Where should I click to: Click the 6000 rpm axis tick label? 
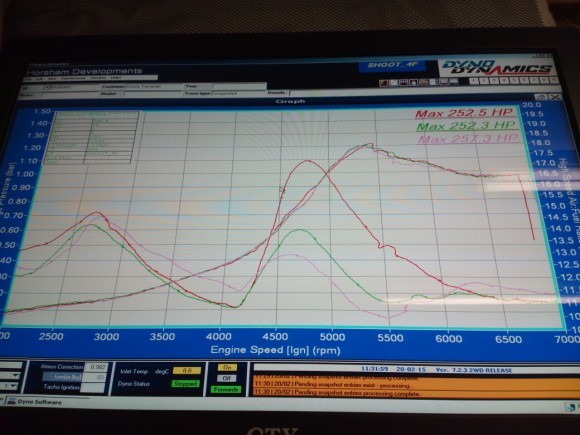[x=448, y=338]
